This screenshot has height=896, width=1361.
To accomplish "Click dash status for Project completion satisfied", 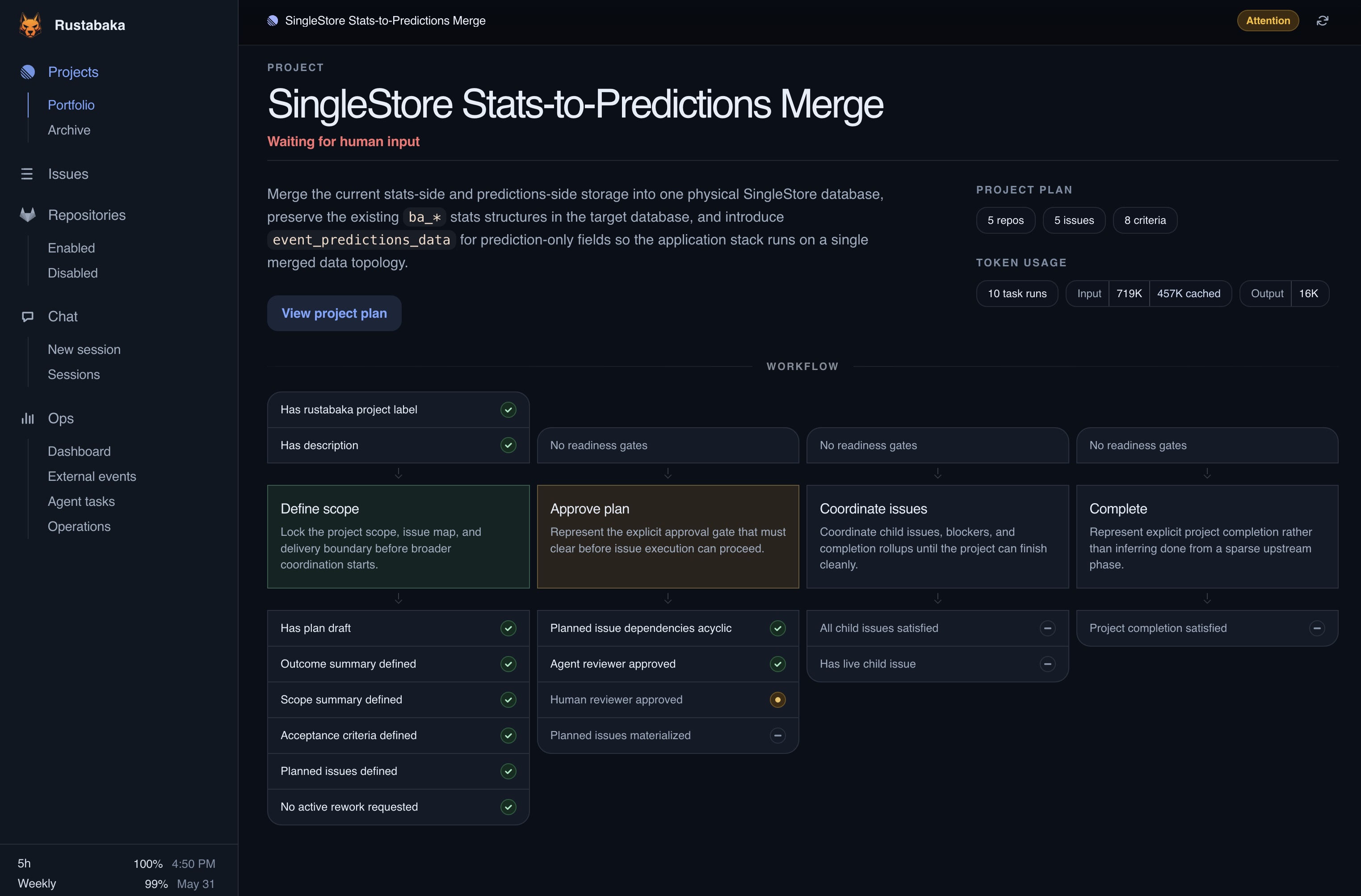I will pos(1317,628).
